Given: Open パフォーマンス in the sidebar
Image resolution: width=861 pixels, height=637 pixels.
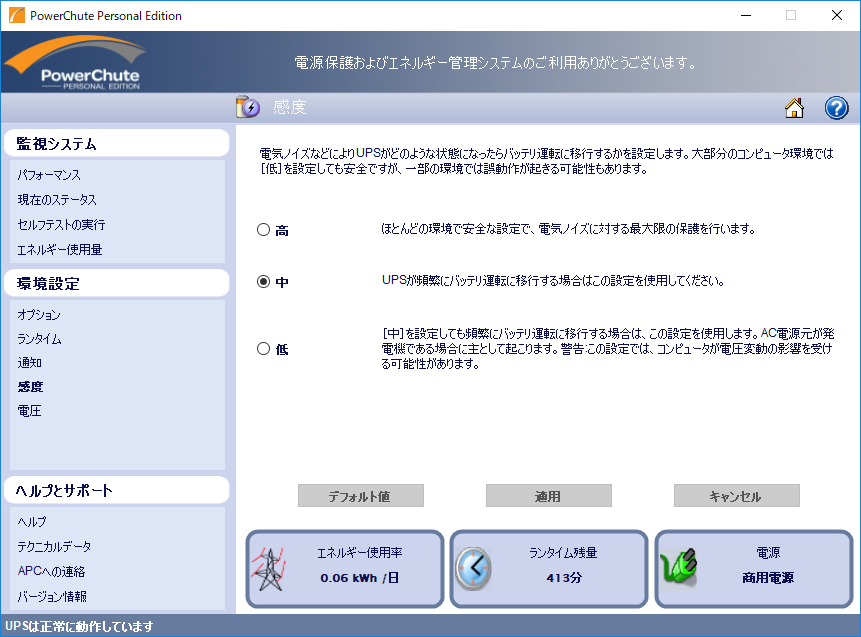Looking at the screenshot, I should coord(49,175).
